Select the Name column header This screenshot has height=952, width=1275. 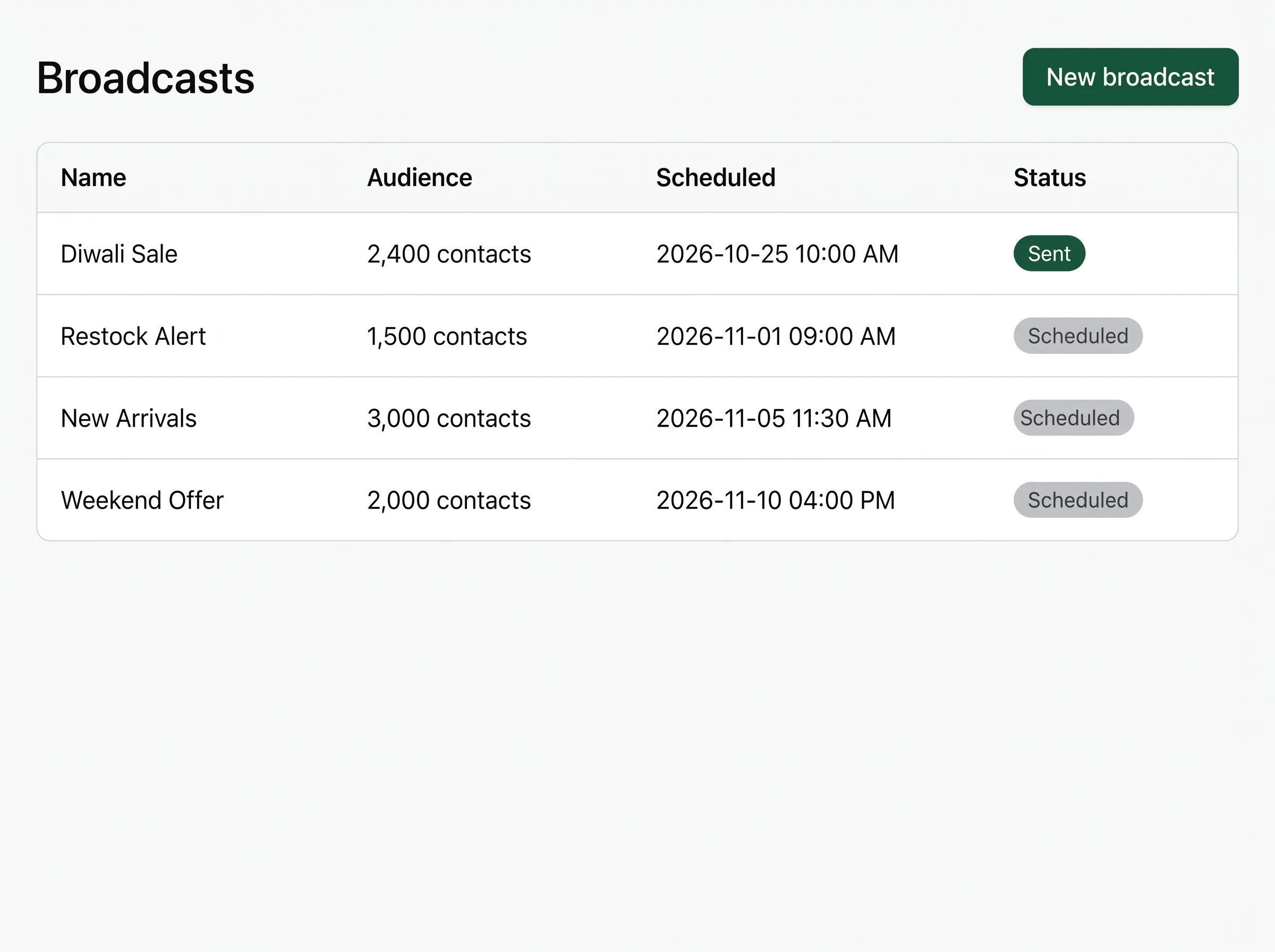pyautogui.click(x=93, y=177)
